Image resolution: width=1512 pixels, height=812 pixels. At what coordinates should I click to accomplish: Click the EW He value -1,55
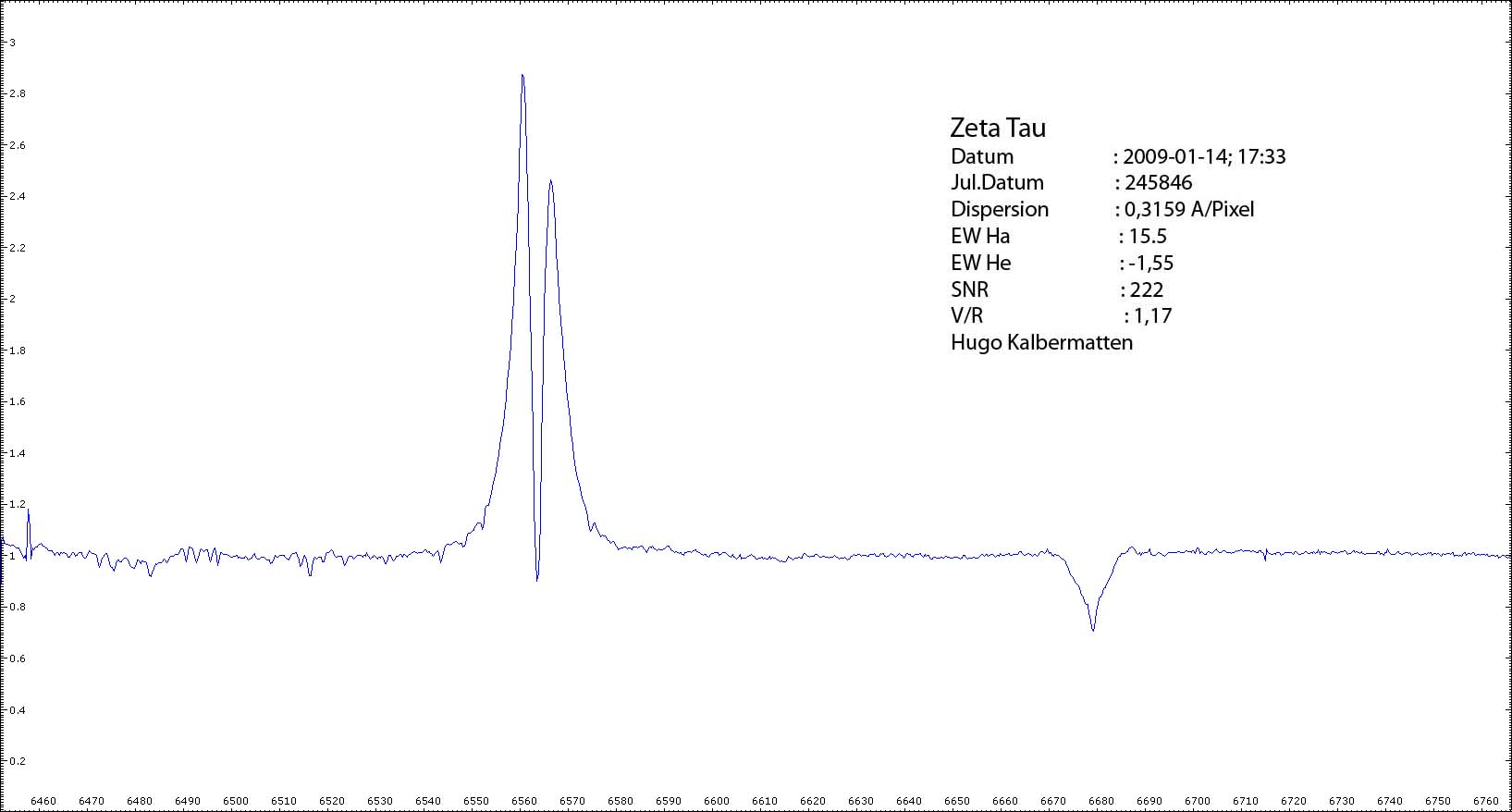(x=1150, y=263)
